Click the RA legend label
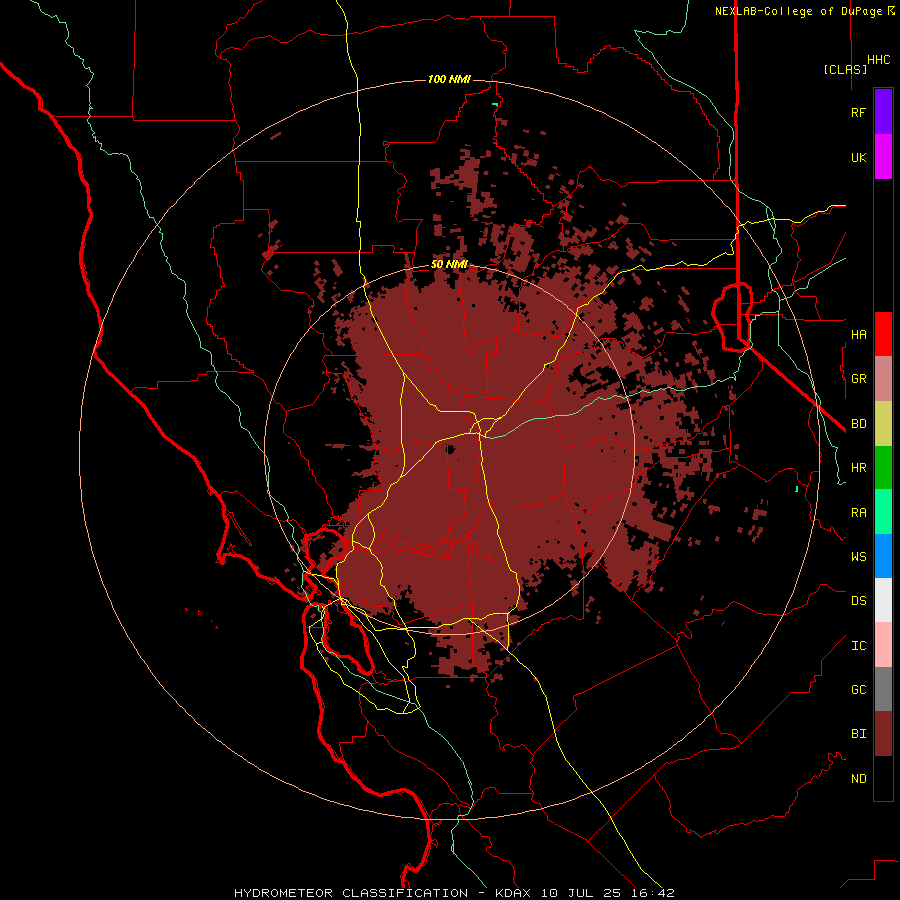 pos(858,513)
